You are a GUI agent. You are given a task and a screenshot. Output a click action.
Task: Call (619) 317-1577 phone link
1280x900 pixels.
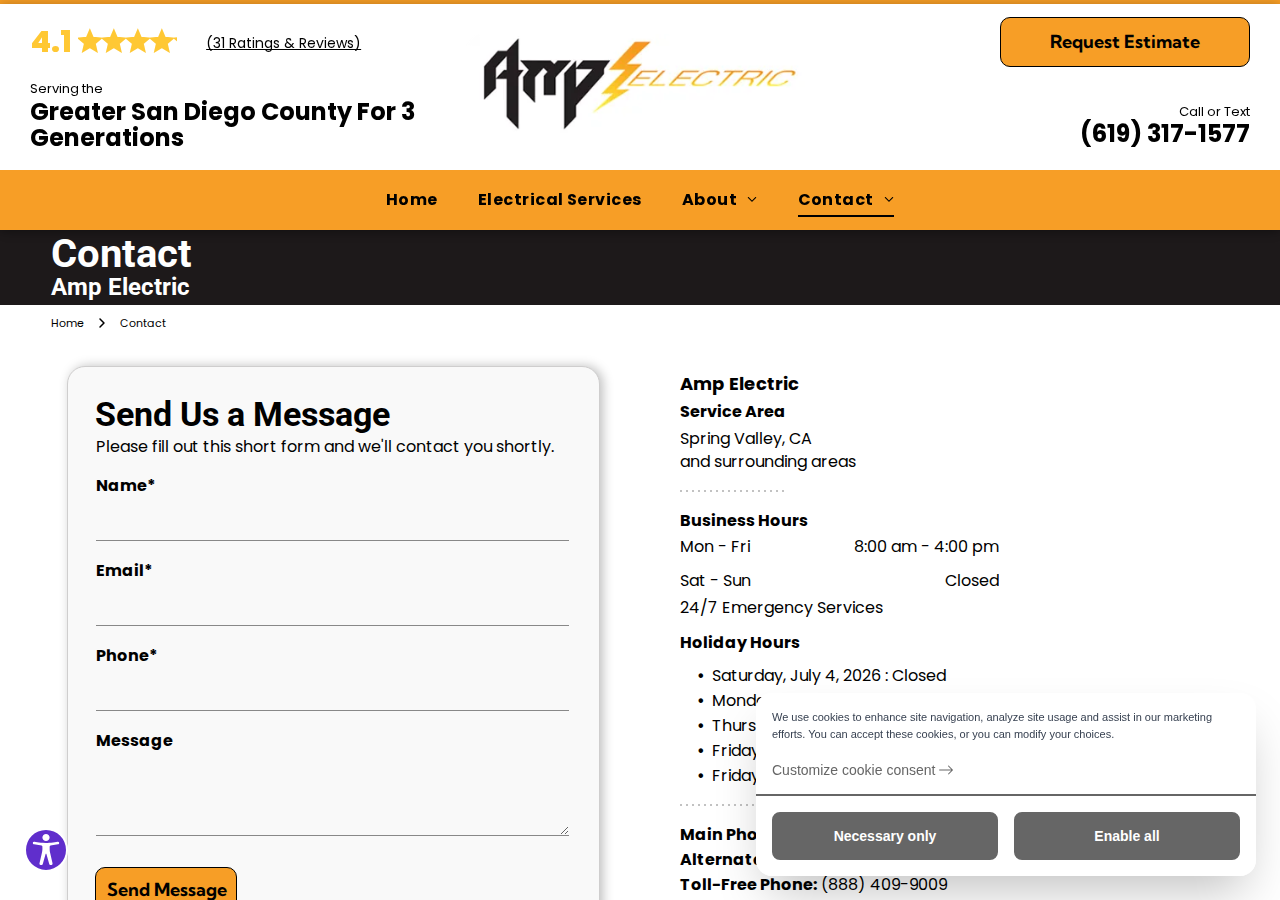coord(1165,134)
